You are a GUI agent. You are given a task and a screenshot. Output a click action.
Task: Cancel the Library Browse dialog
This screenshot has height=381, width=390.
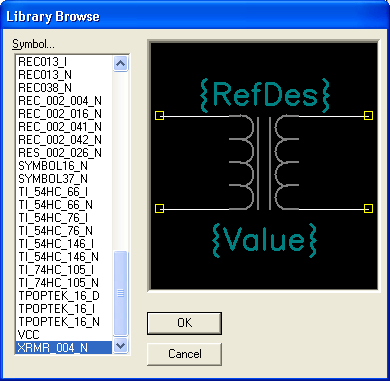click(x=184, y=354)
